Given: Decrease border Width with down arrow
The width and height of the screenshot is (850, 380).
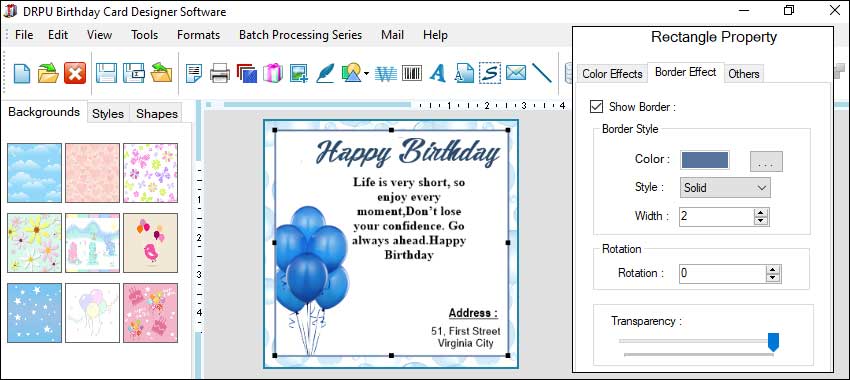Looking at the screenshot, I should tap(762, 221).
